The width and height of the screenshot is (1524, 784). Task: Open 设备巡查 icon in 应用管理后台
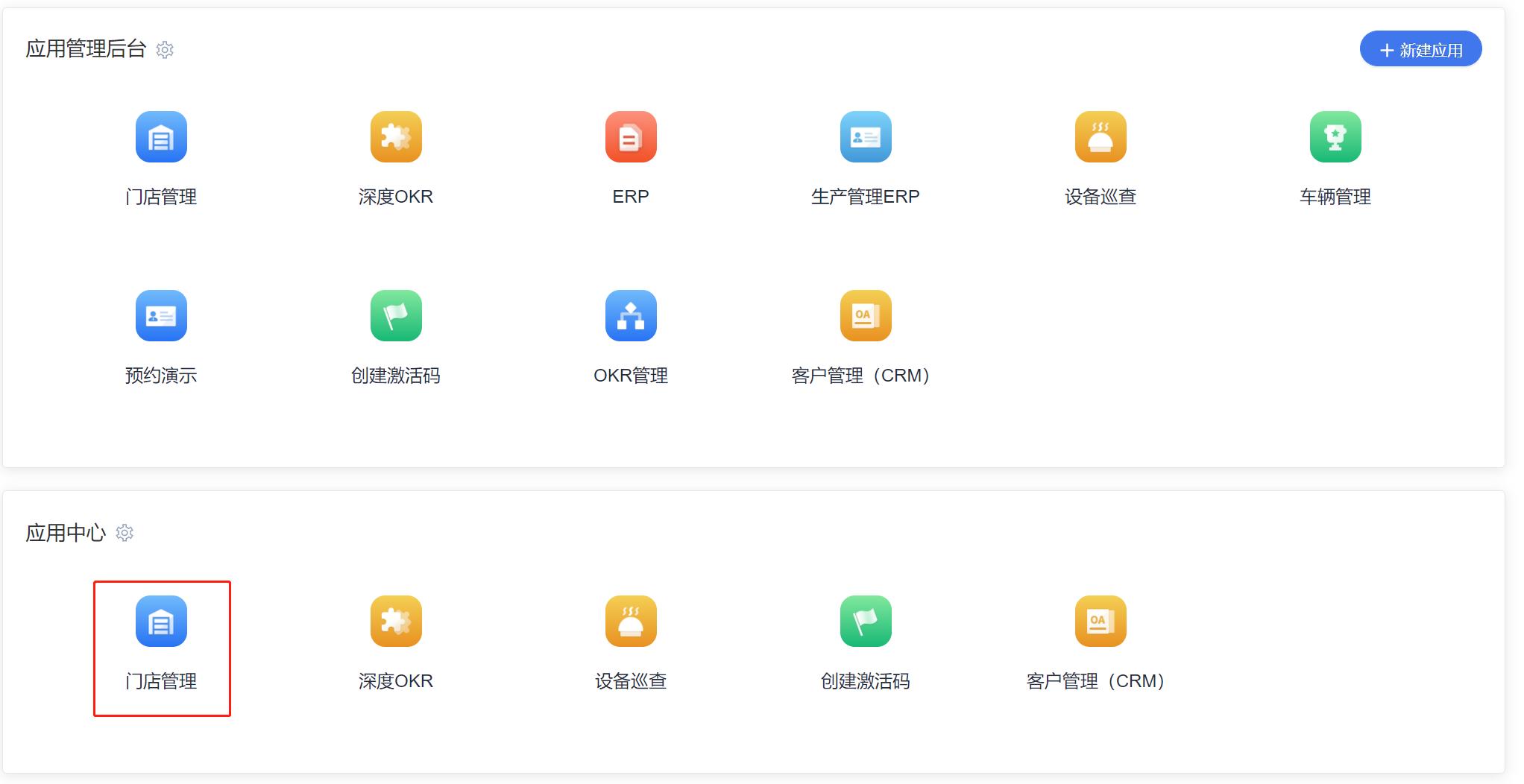click(x=1101, y=136)
